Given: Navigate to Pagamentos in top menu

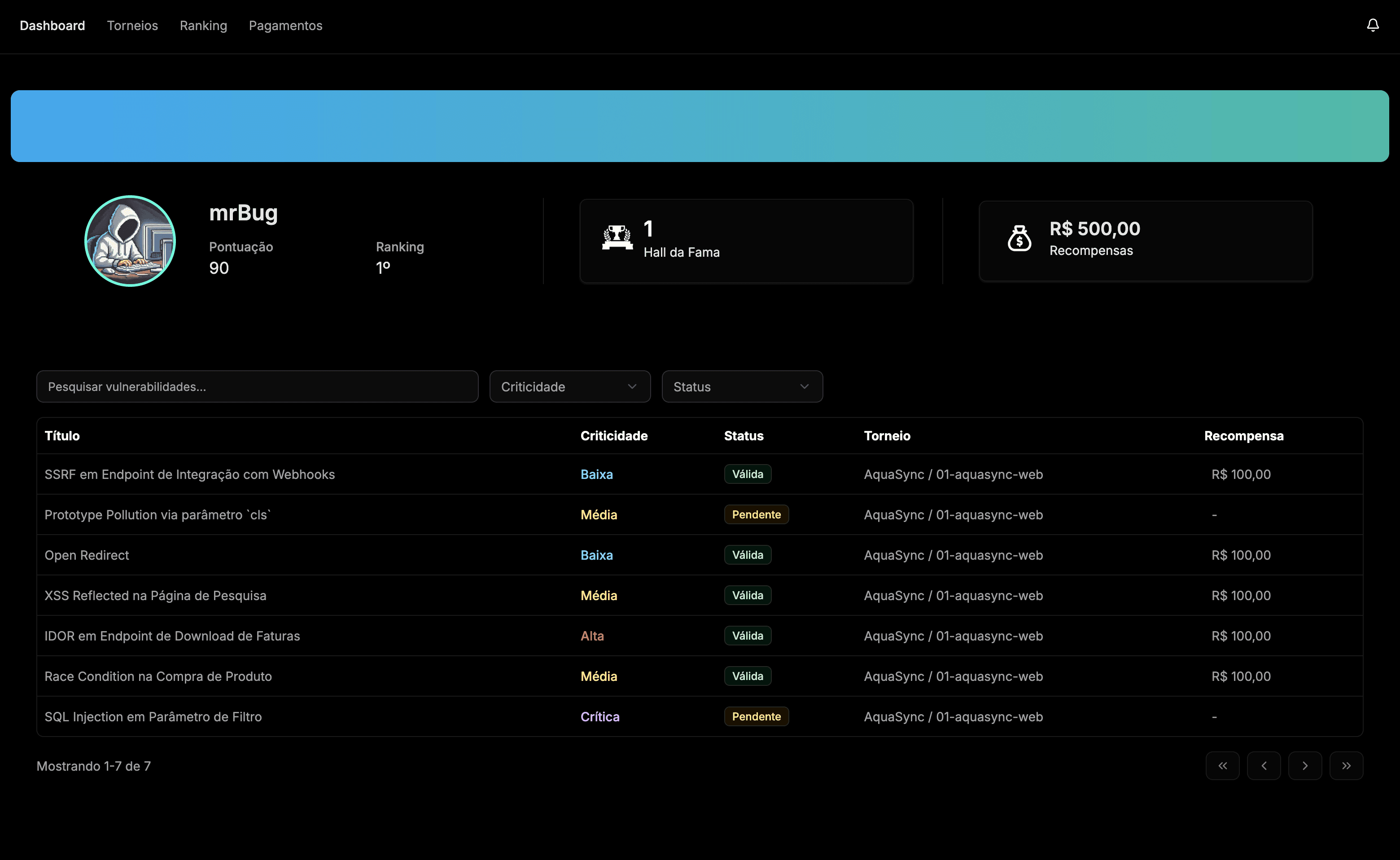Looking at the screenshot, I should 285,26.
